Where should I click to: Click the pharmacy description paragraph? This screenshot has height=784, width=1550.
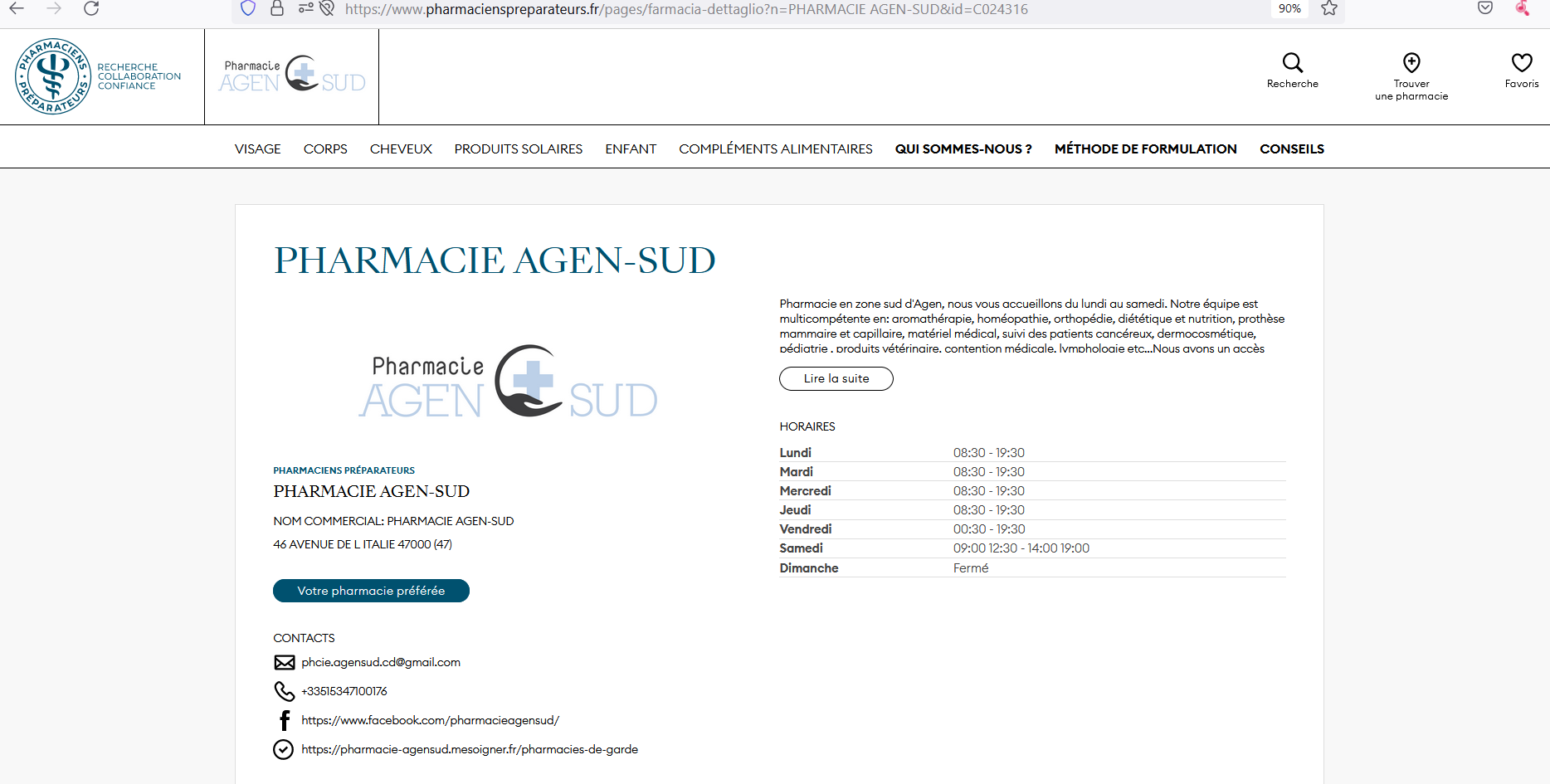coord(1032,326)
